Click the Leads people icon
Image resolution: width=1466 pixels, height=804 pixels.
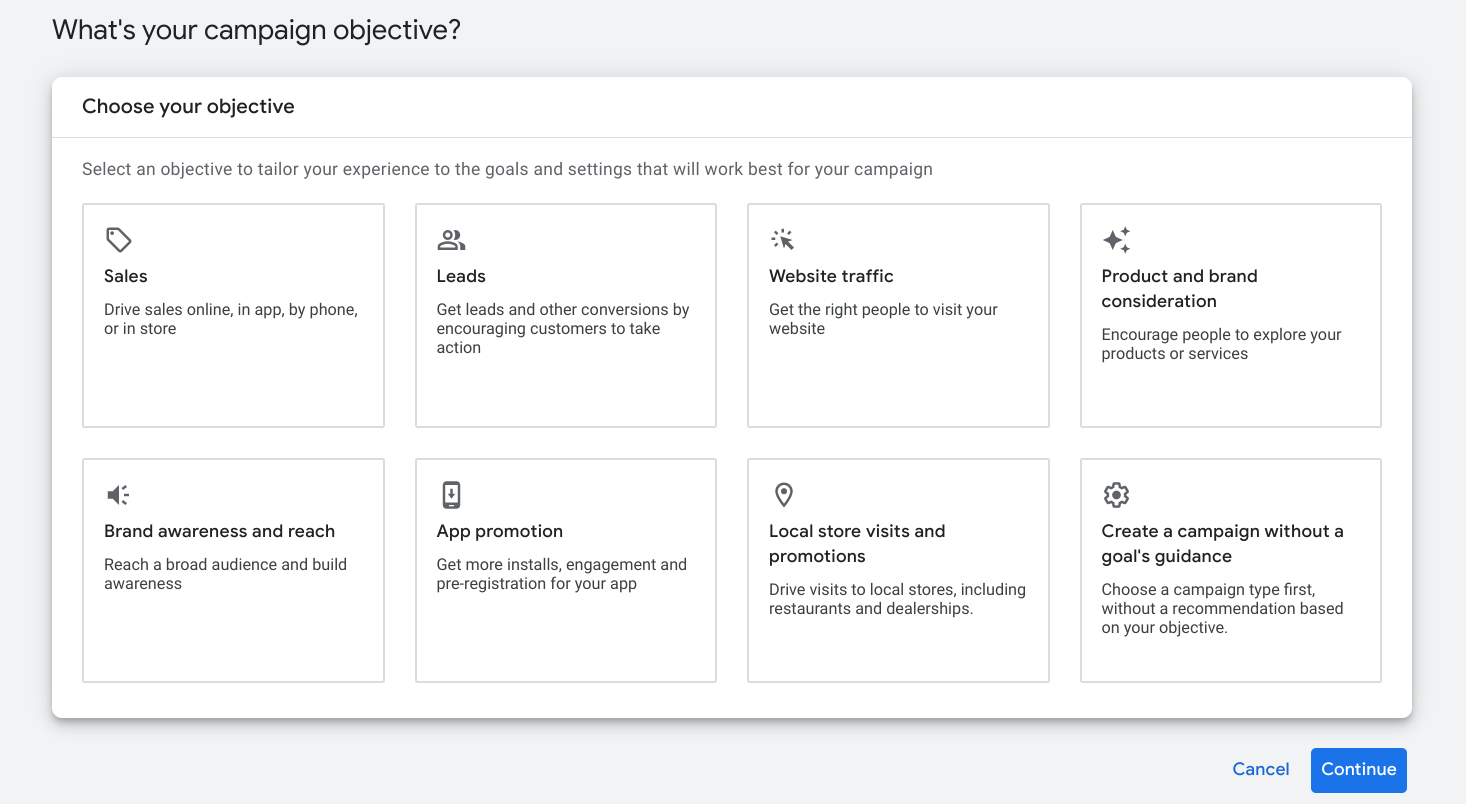coord(451,240)
